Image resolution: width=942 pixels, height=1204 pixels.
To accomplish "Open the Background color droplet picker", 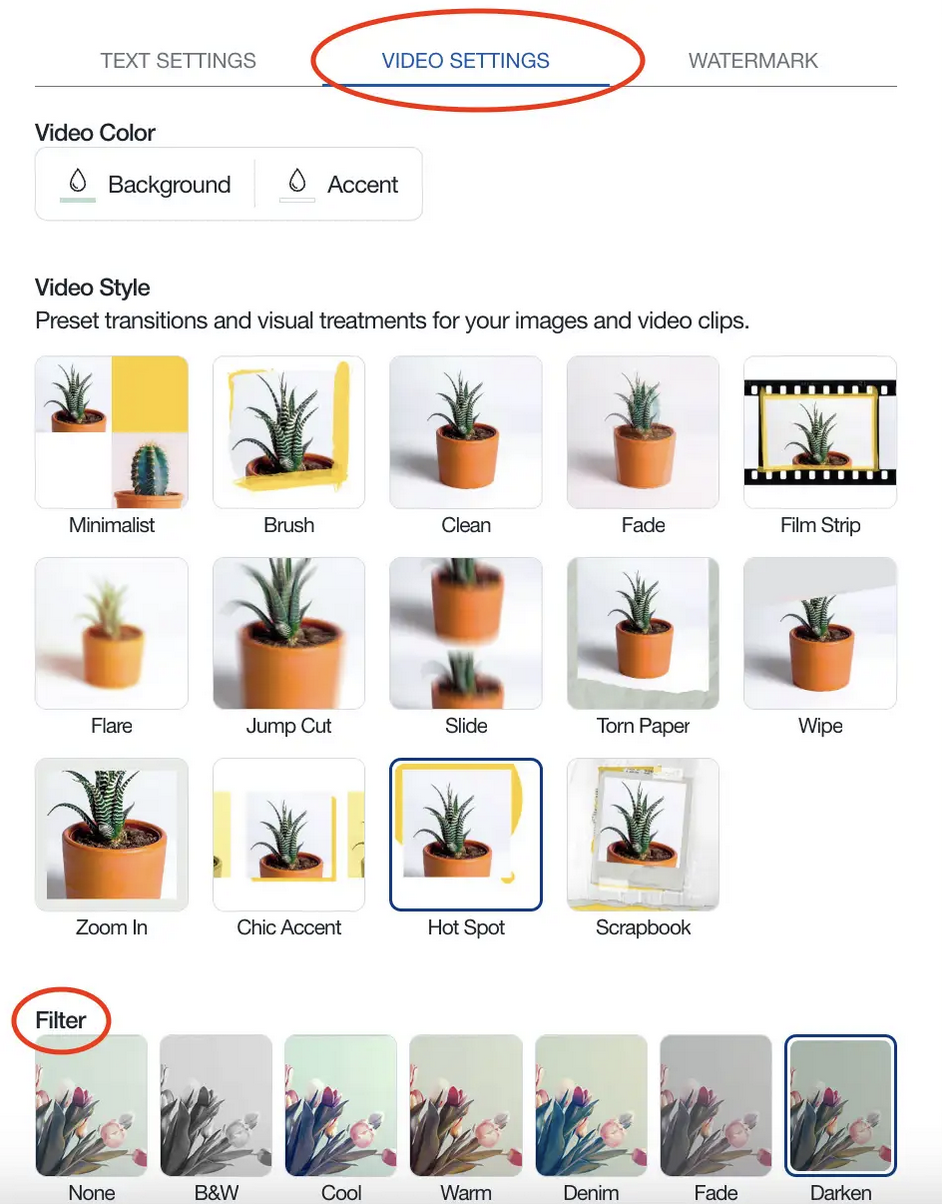I will coord(146,184).
